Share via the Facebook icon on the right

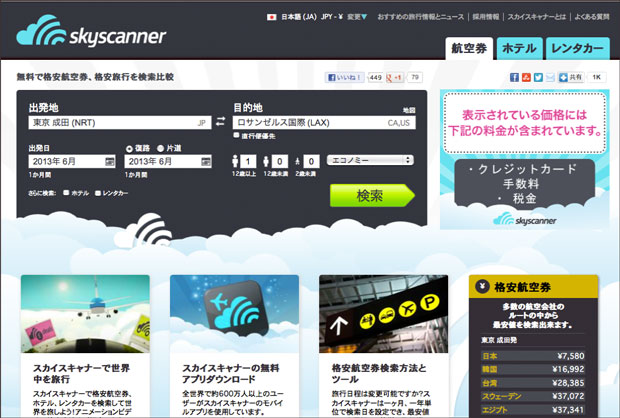(514, 77)
